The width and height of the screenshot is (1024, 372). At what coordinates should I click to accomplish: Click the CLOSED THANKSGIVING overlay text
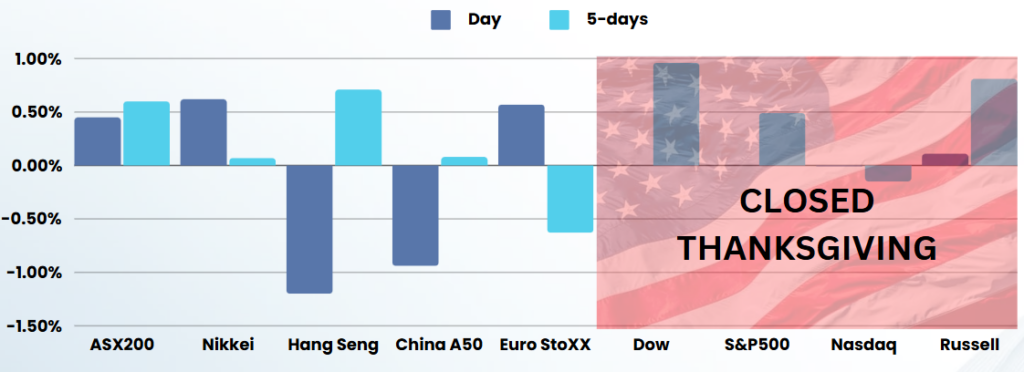807,225
